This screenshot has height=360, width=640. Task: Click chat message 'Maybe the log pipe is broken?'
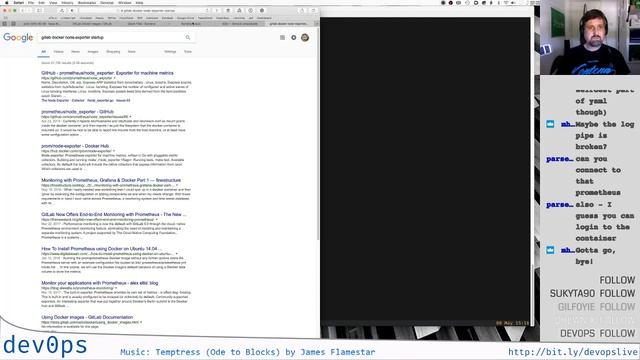[x=605, y=135]
